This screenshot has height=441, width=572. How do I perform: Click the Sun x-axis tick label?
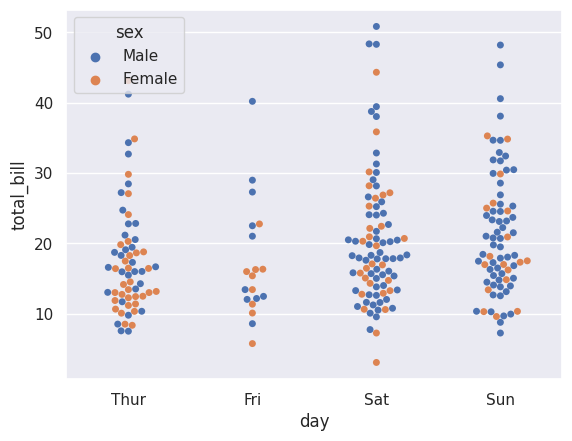(500, 399)
